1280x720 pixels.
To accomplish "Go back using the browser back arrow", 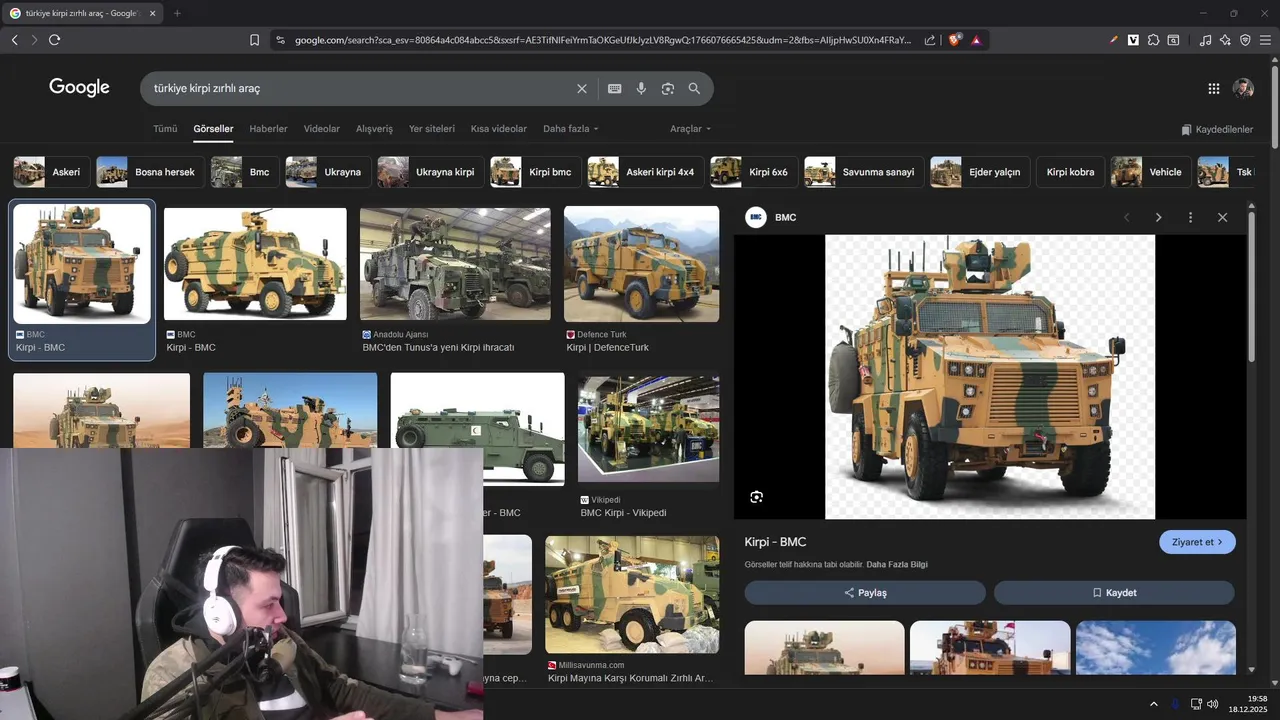I will (14, 40).
